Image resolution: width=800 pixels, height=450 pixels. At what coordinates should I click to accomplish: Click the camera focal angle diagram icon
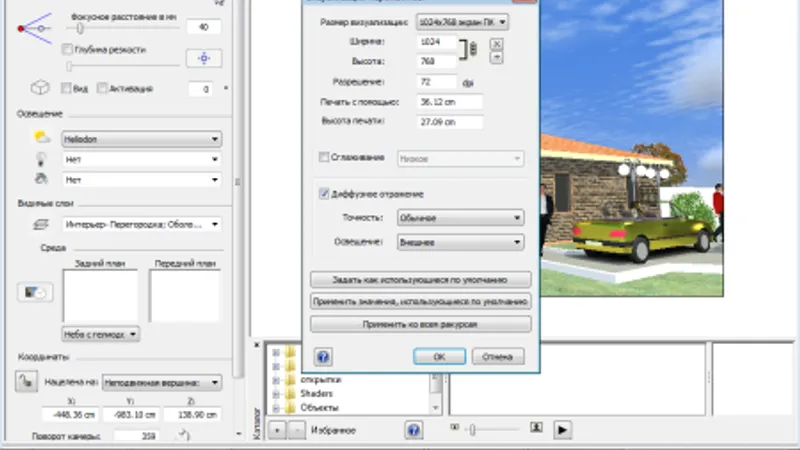[x=35, y=29]
